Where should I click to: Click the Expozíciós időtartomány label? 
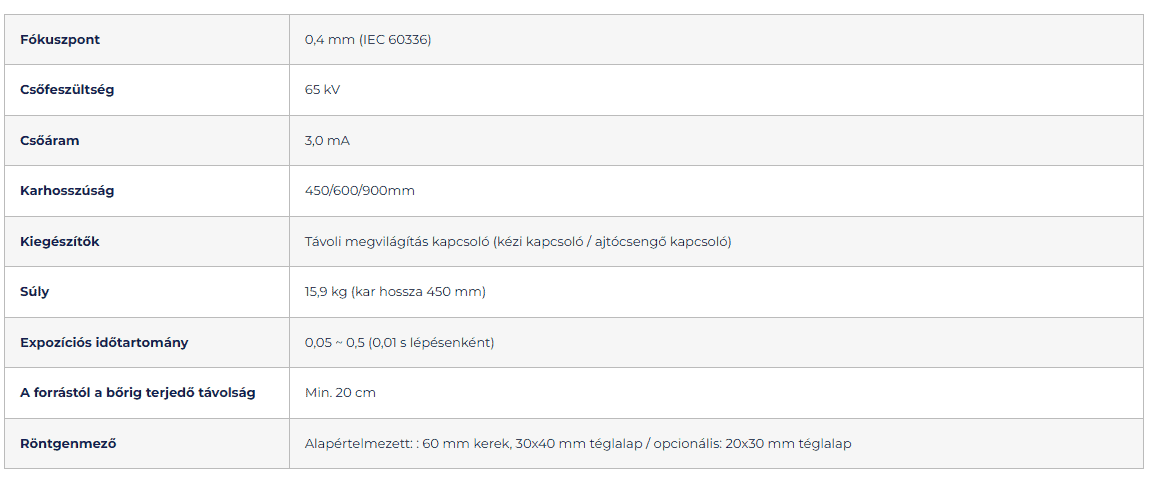tap(104, 343)
